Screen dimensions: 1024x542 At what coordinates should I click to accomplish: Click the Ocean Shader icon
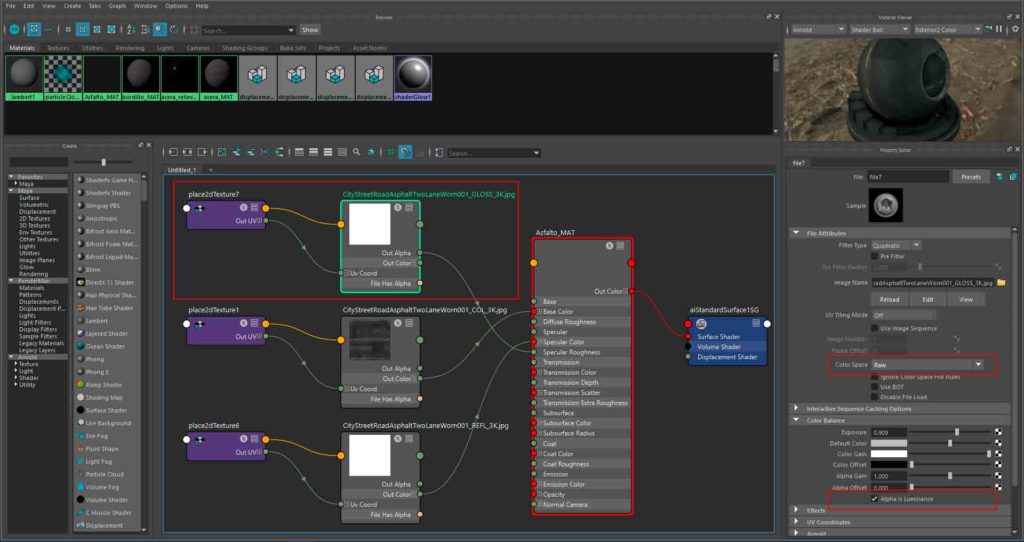tap(79, 346)
